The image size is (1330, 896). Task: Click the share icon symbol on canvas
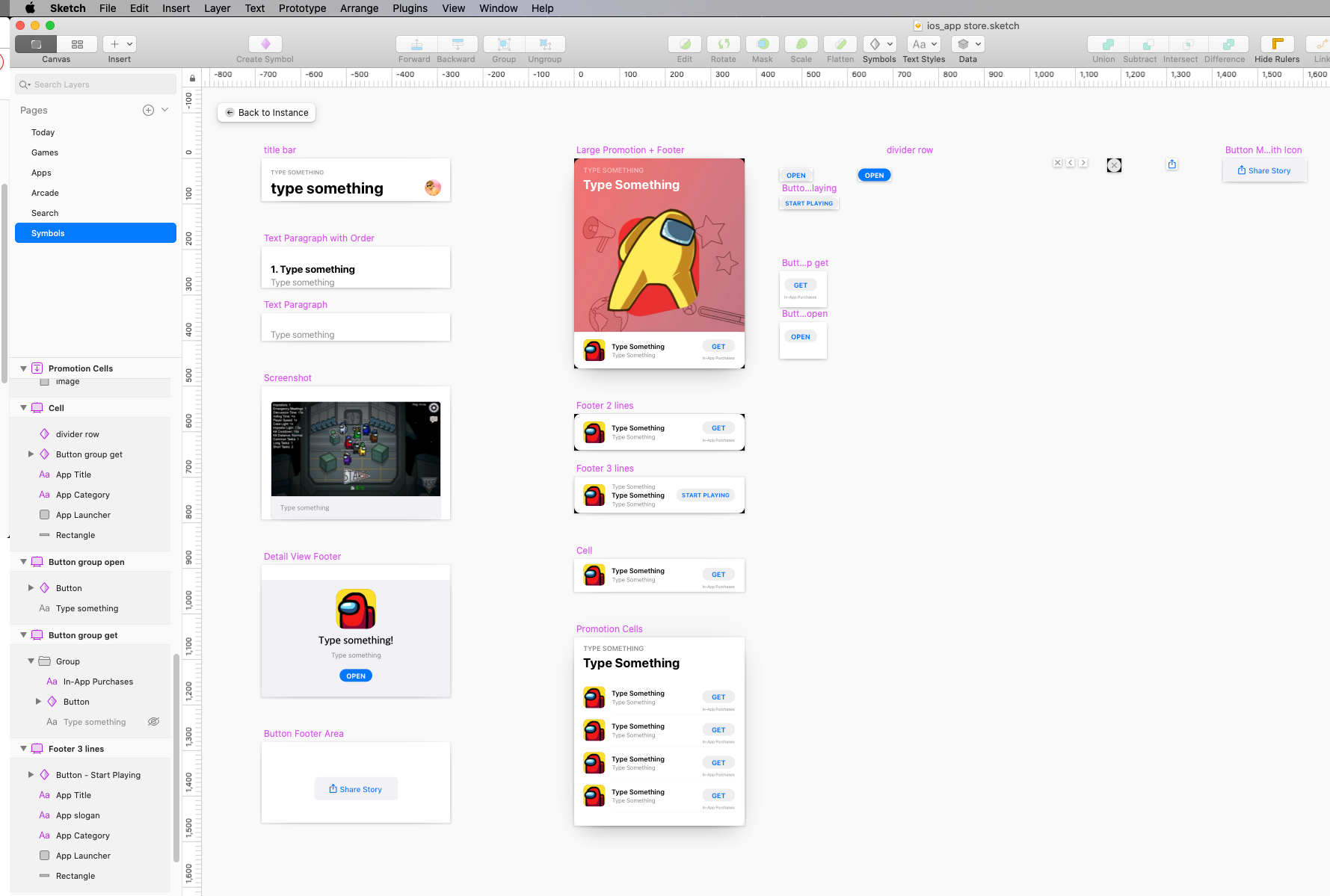1172,164
